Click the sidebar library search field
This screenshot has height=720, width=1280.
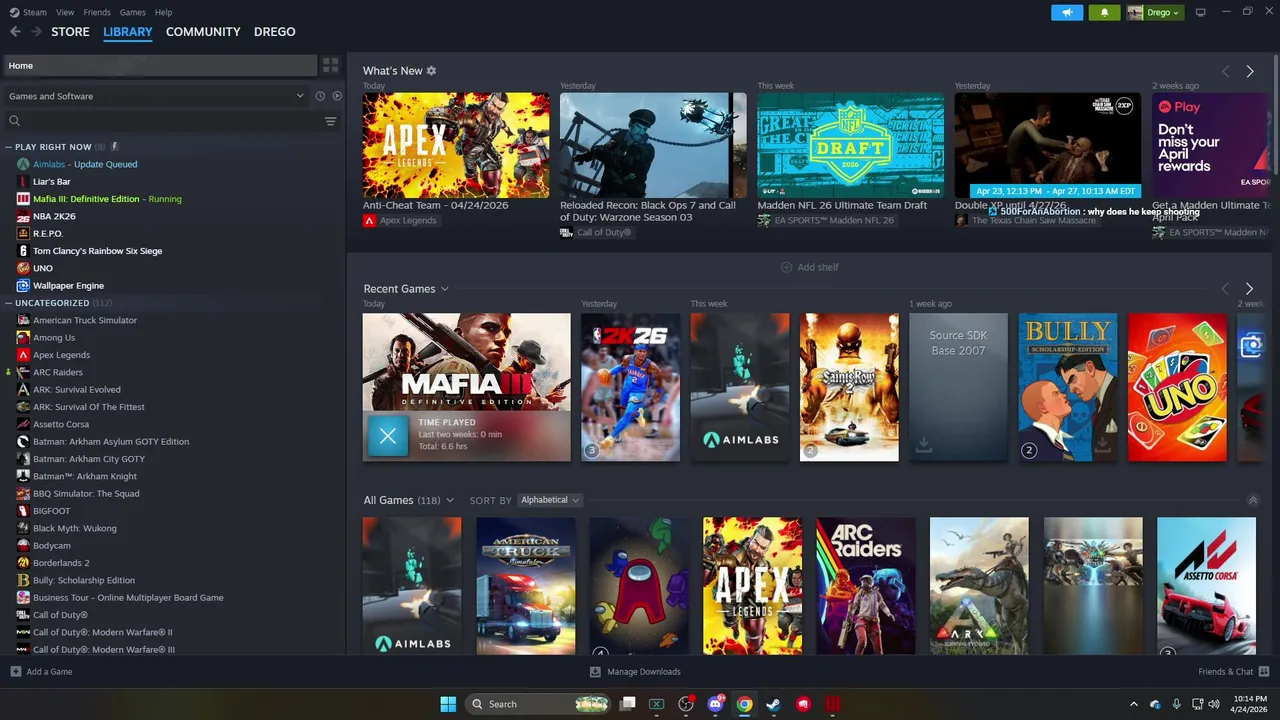point(170,121)
